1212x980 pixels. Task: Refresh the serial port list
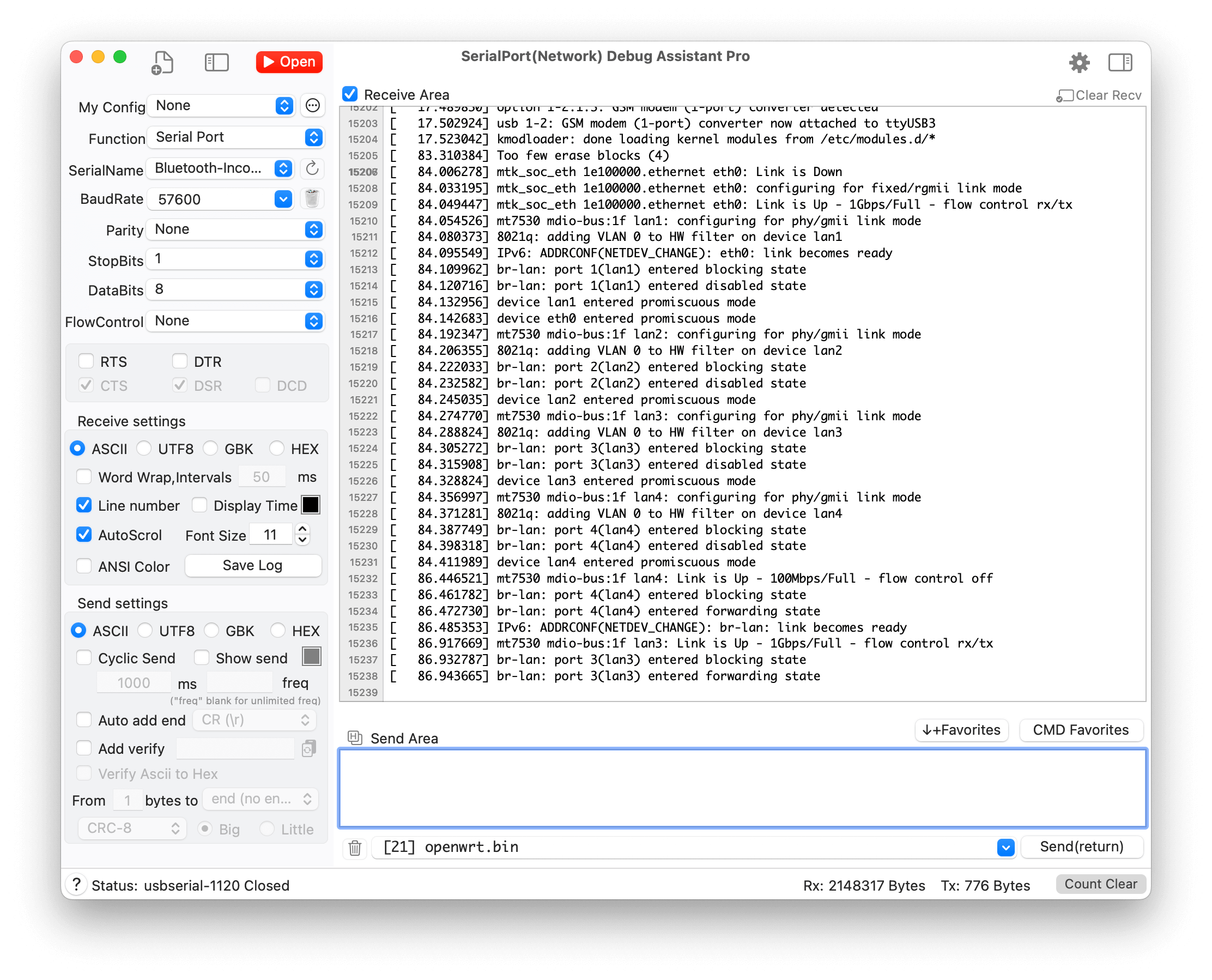pyautogui.click(x=312, y=168)
